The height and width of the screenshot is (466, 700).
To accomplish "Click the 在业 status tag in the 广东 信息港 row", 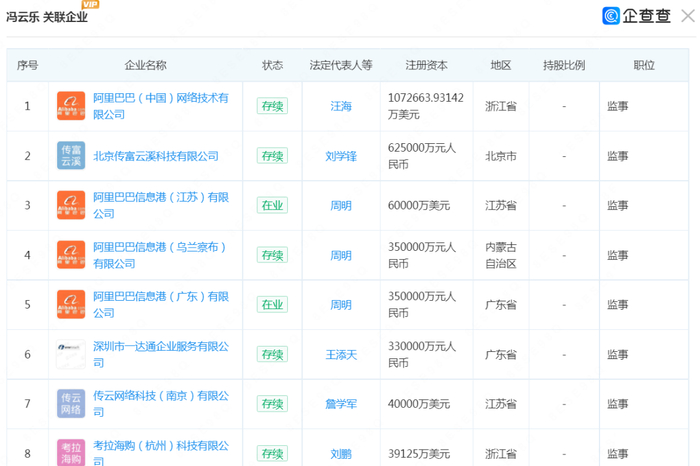I will [272, 304].
